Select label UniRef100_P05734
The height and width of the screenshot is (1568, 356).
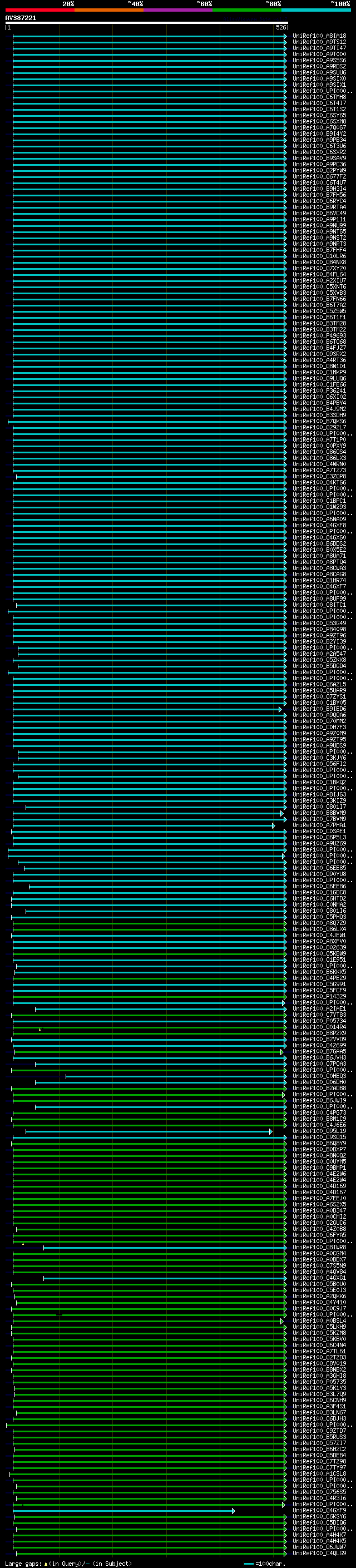click(x=319, y=1021)
